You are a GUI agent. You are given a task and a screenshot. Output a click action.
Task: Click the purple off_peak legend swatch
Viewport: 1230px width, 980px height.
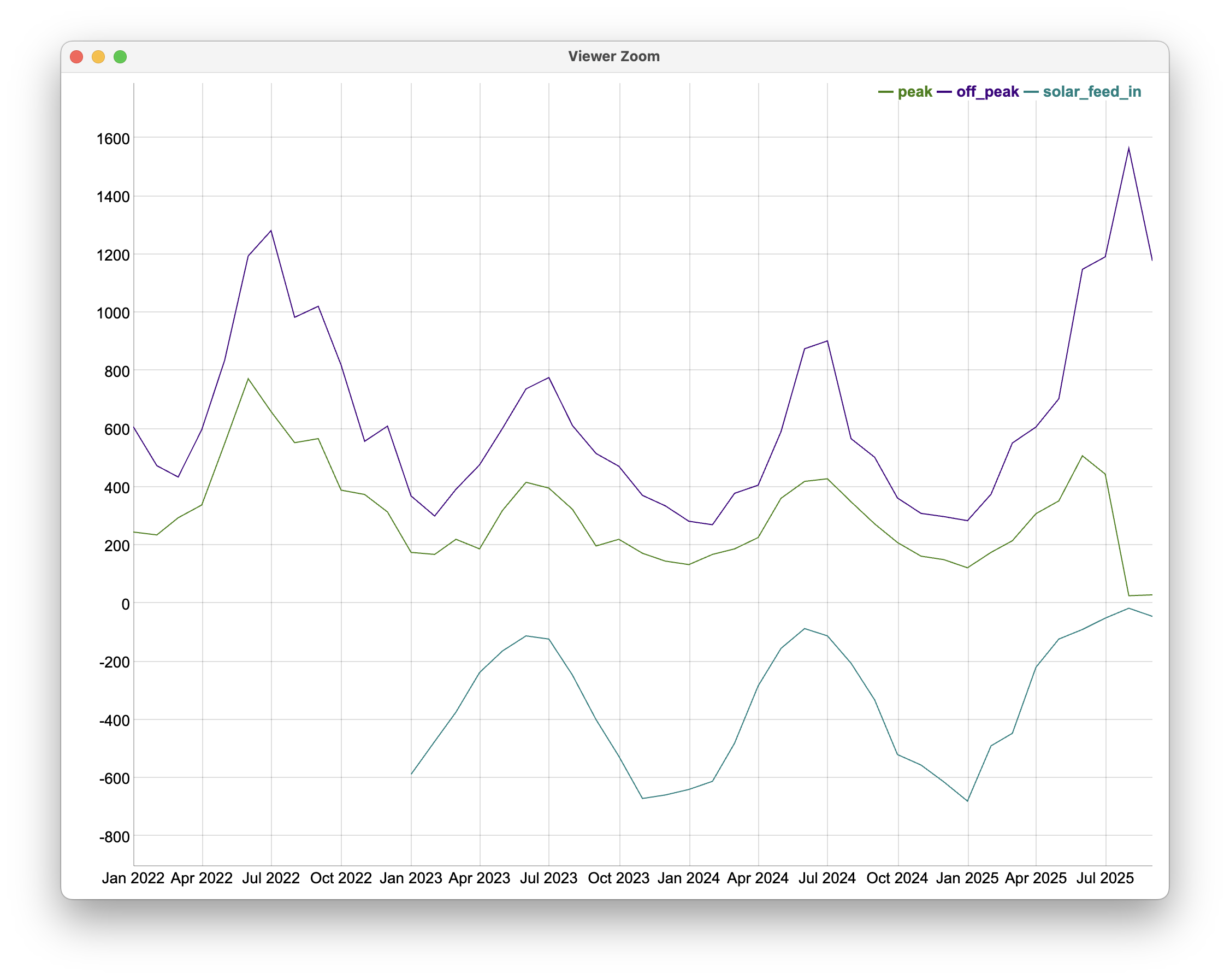(944, 92)
